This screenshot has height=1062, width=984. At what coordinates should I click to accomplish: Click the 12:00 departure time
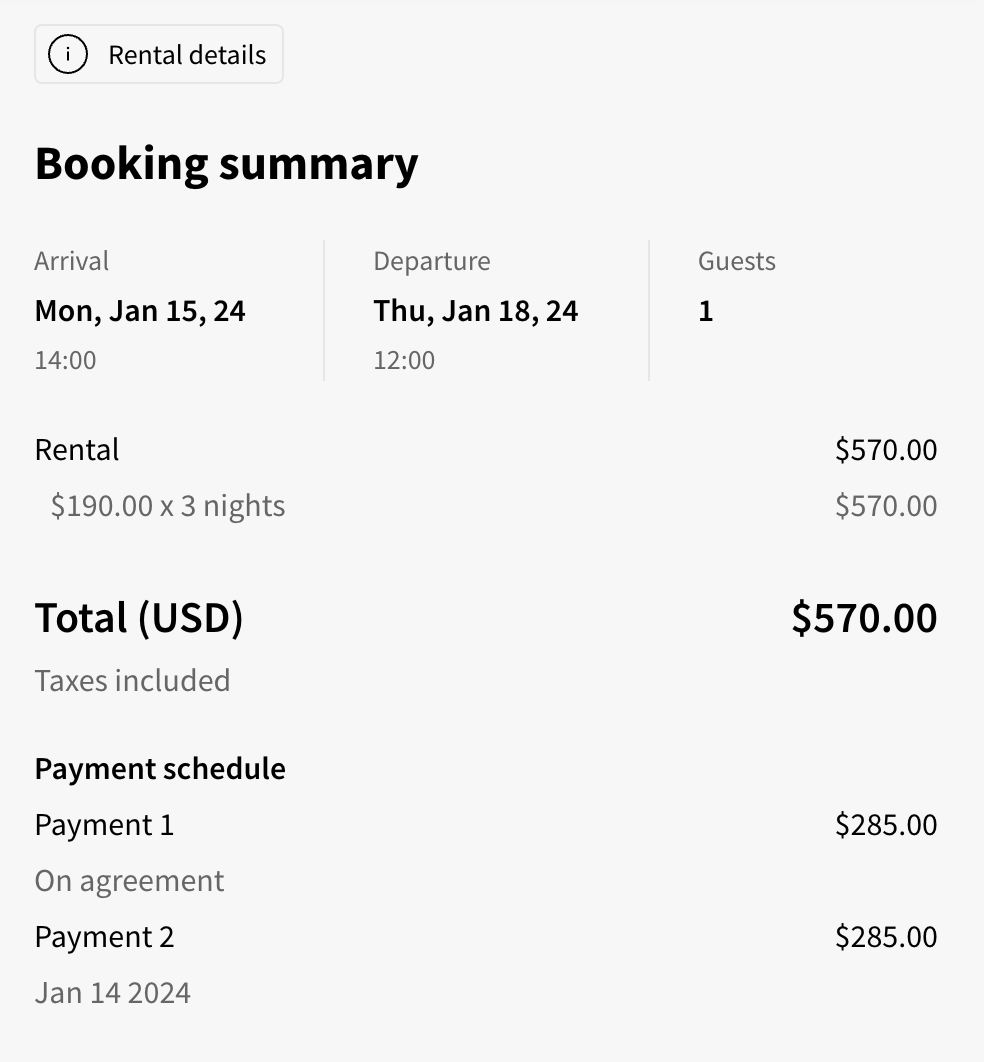[x=404, y=360]
